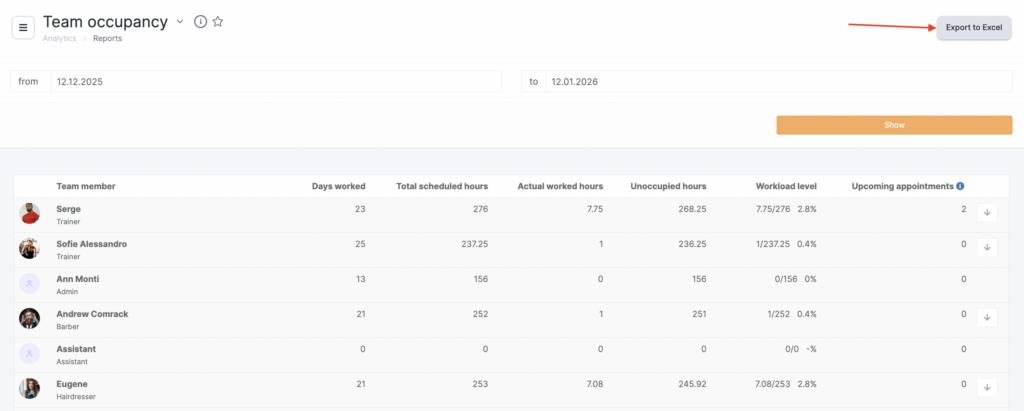
Task: Open the Reports breadcrumb link
Action: click(x=109, y=38)
